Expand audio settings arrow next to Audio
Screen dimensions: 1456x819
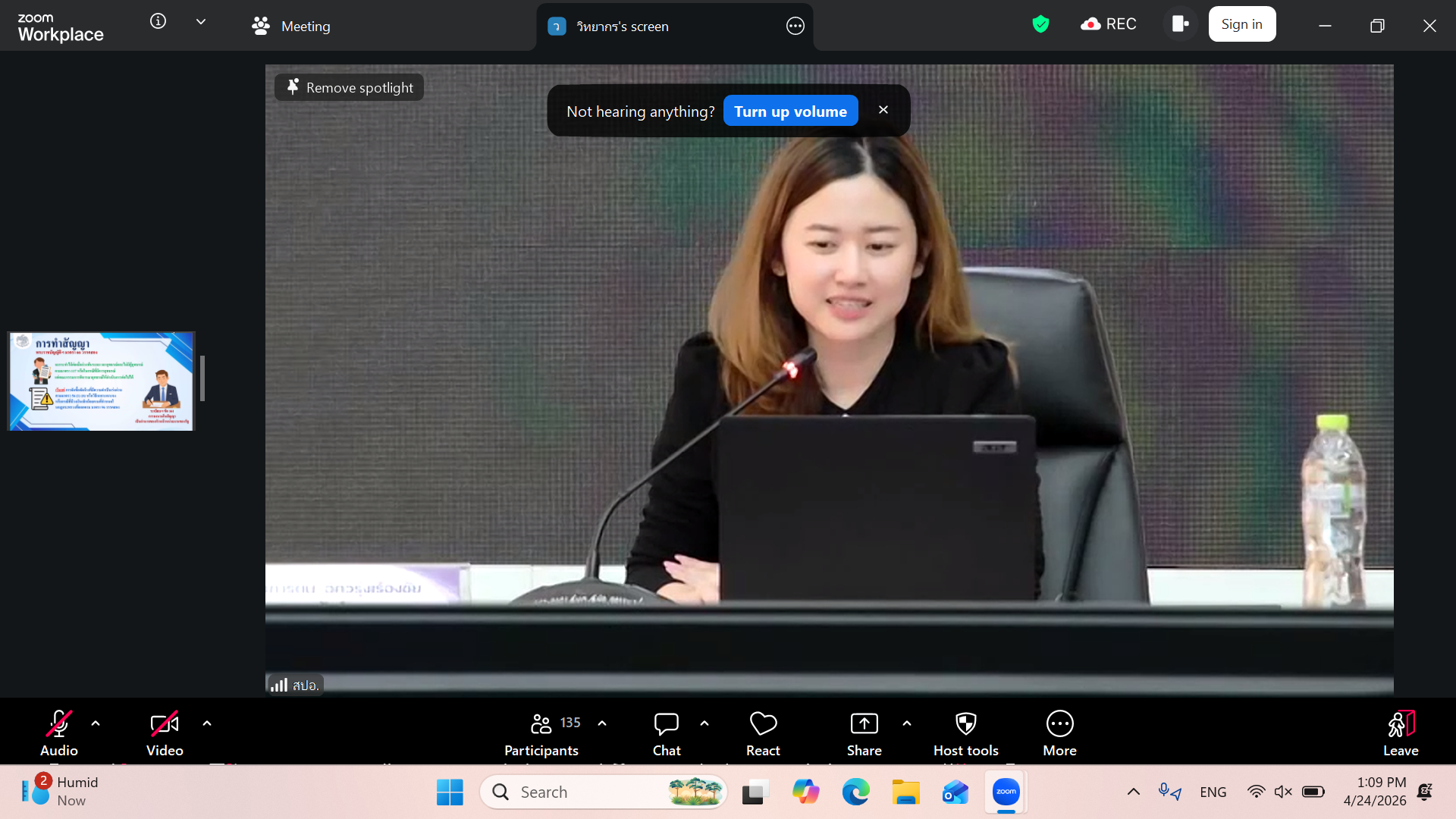96,723
